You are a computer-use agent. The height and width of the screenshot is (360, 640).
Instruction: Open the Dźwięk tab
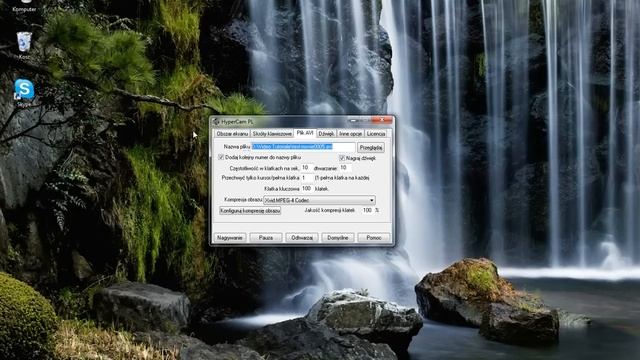[326, 133]
